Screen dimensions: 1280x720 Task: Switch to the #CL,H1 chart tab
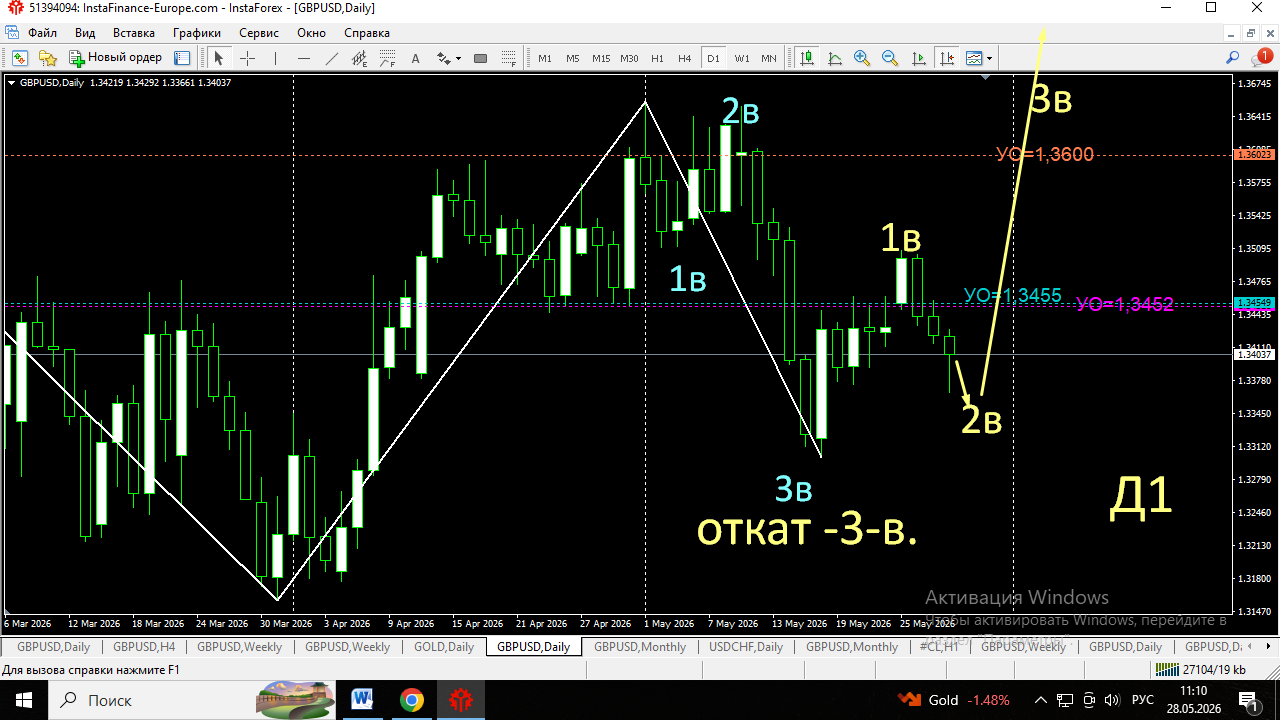point(939,647)
